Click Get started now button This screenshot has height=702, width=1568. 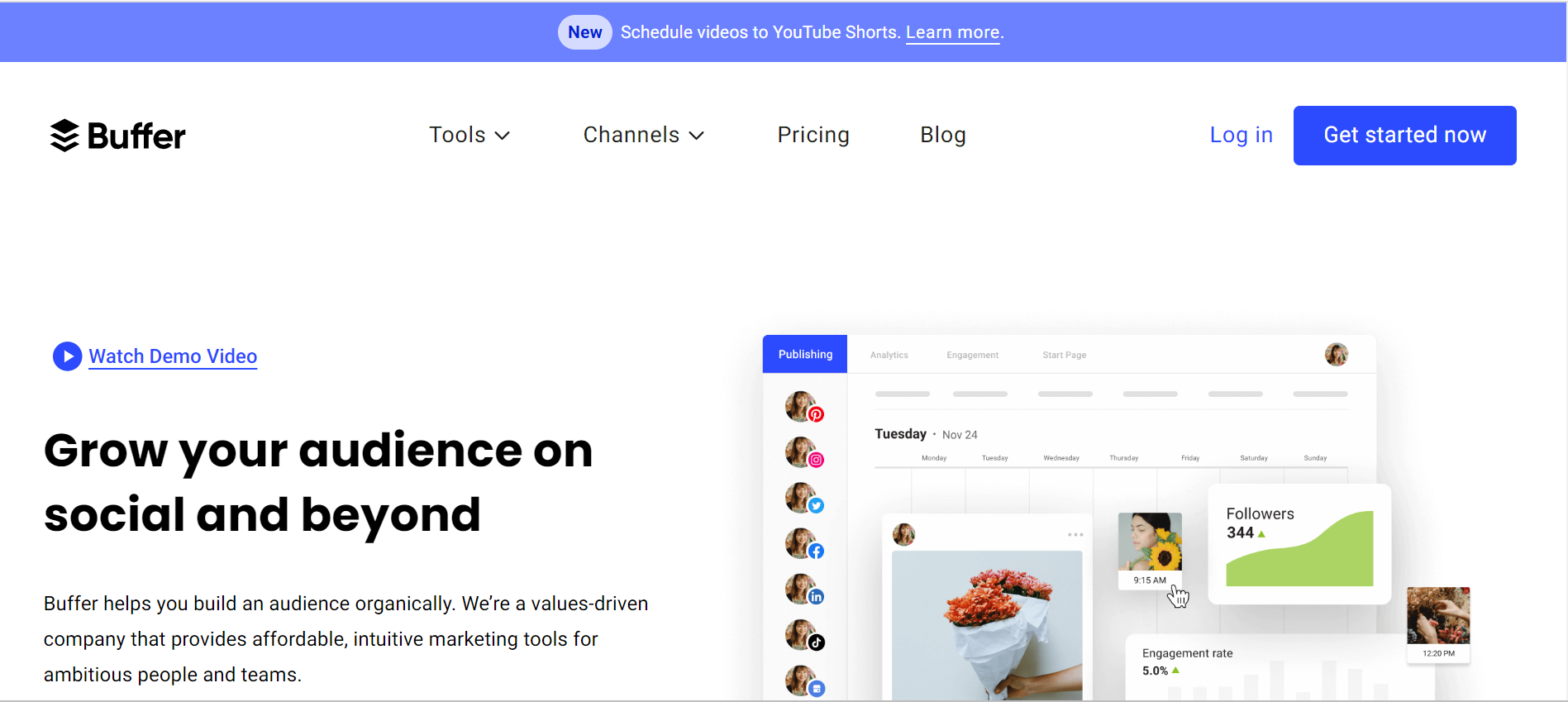point(1404,136)
